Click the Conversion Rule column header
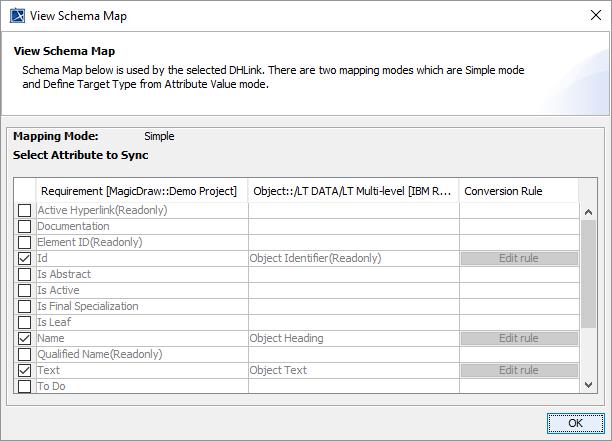Screen dimensions: 612x441 point(503,190)
